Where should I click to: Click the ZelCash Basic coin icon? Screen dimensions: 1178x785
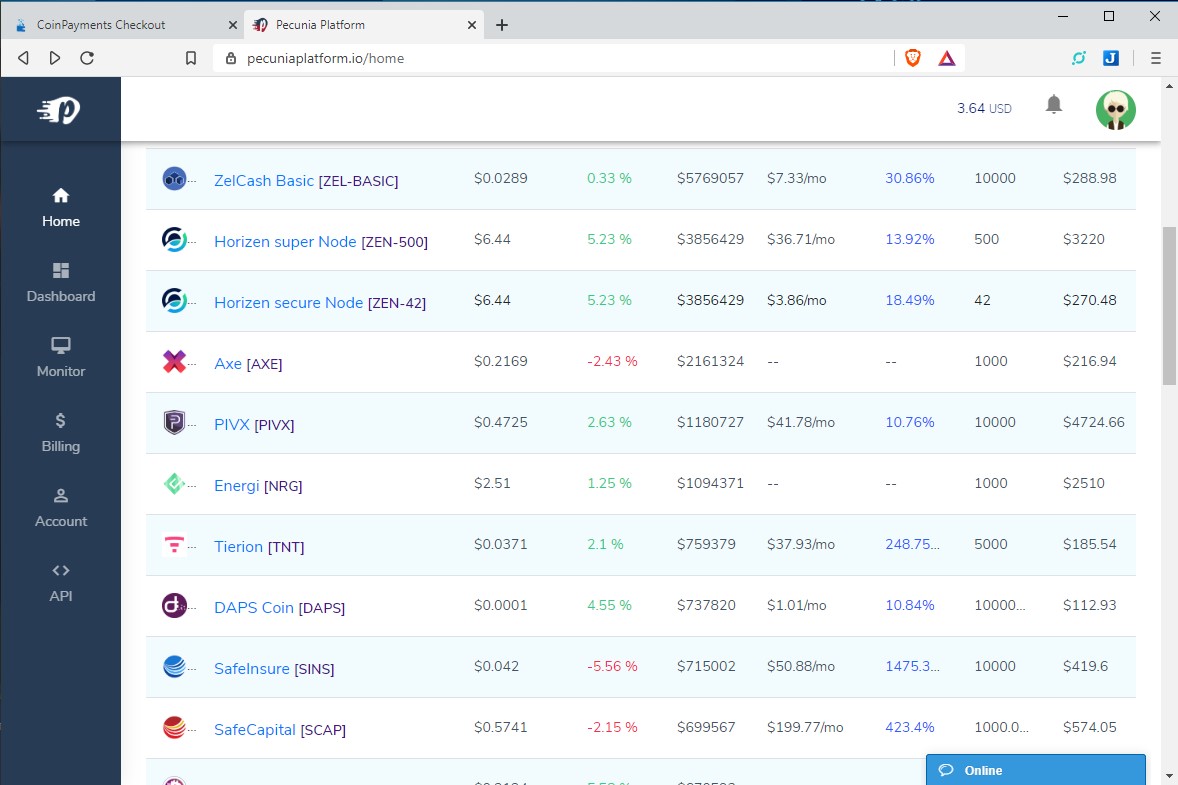tap(174, 179)
